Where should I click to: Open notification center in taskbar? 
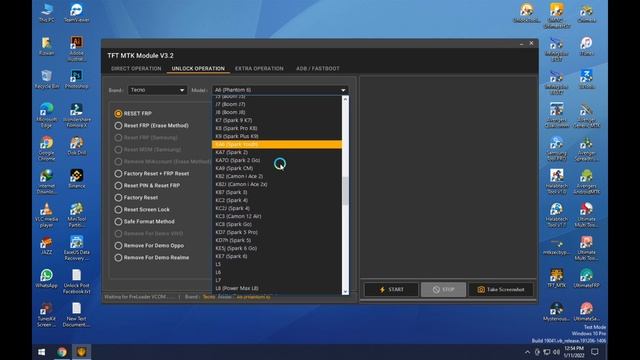(595, 352)
